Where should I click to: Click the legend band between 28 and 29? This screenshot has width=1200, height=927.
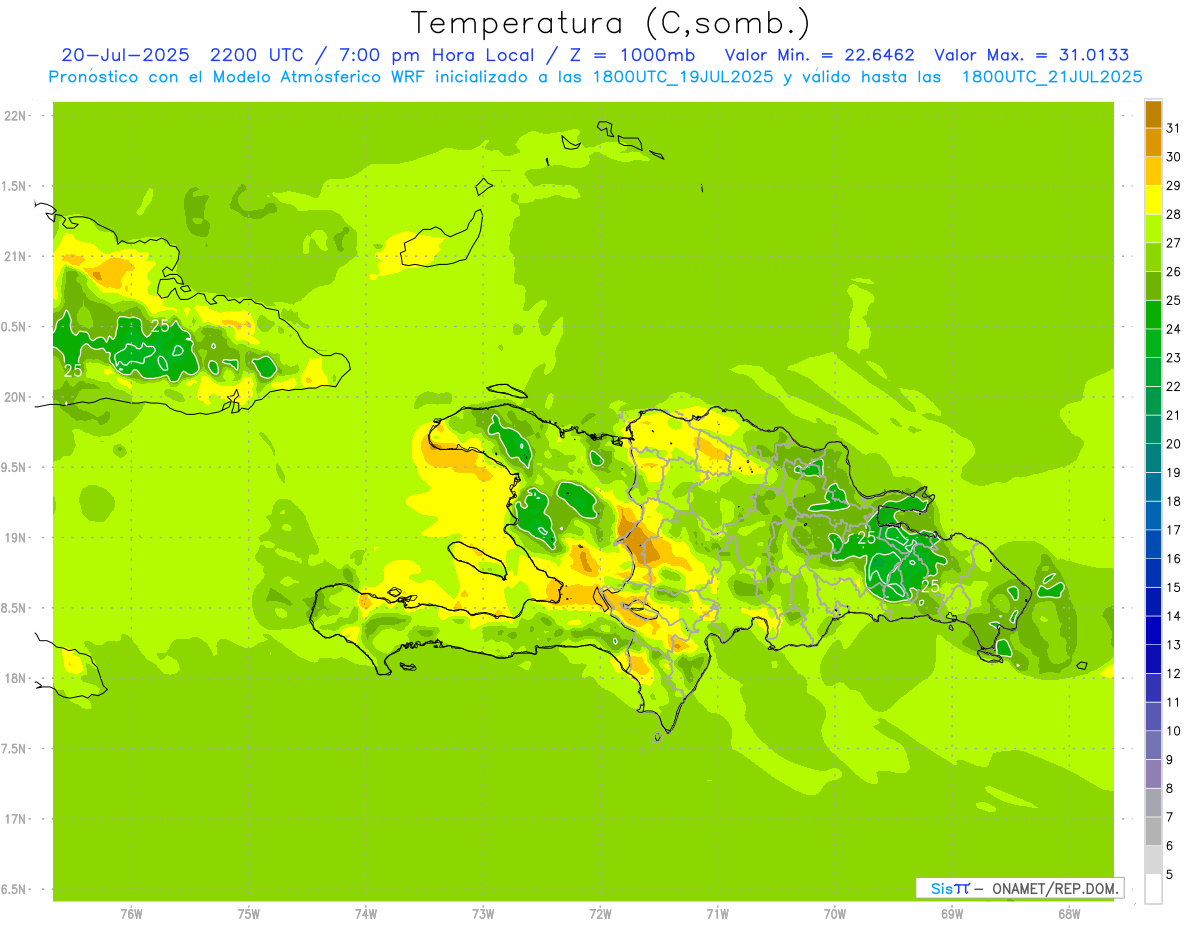point(1153,199)
